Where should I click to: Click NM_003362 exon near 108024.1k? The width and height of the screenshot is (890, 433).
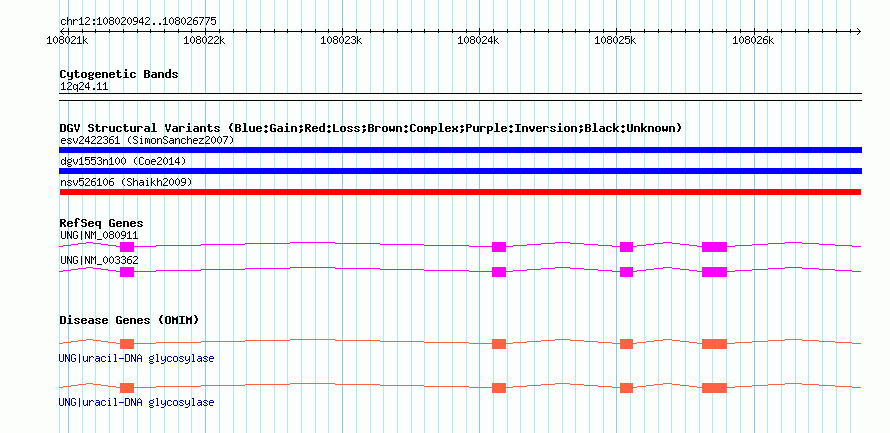pos(499,272)
